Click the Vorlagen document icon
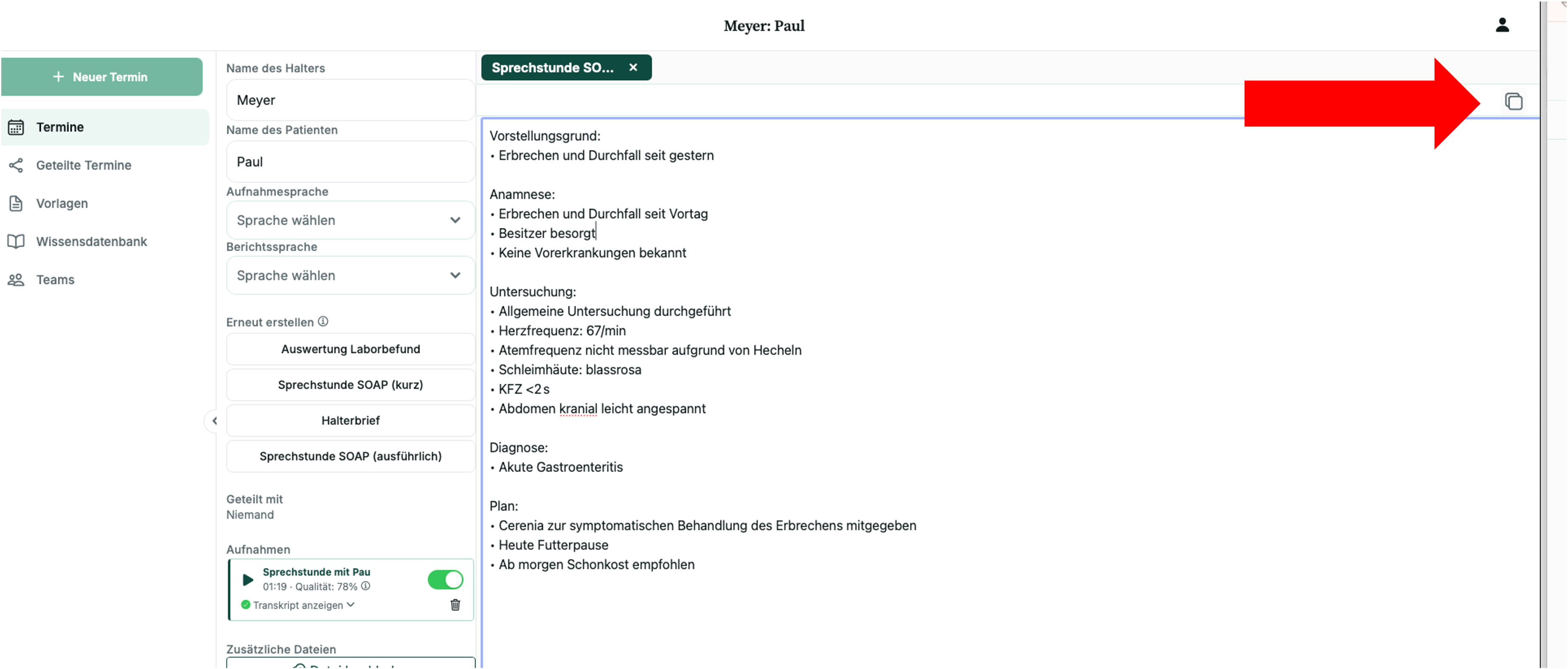 pyautogui.click(x=16, y=203)
